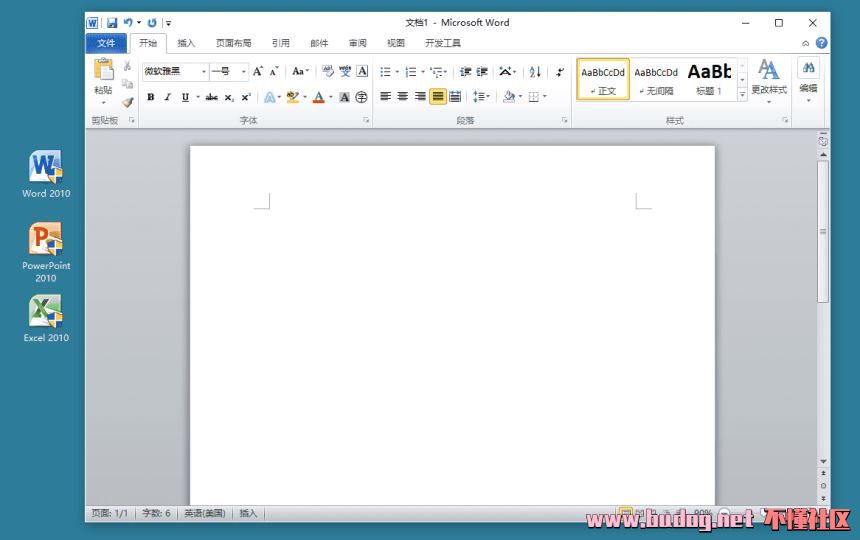Open the font dialog launcher in 字体 group

pyautogui.click(x=366, y=120)
